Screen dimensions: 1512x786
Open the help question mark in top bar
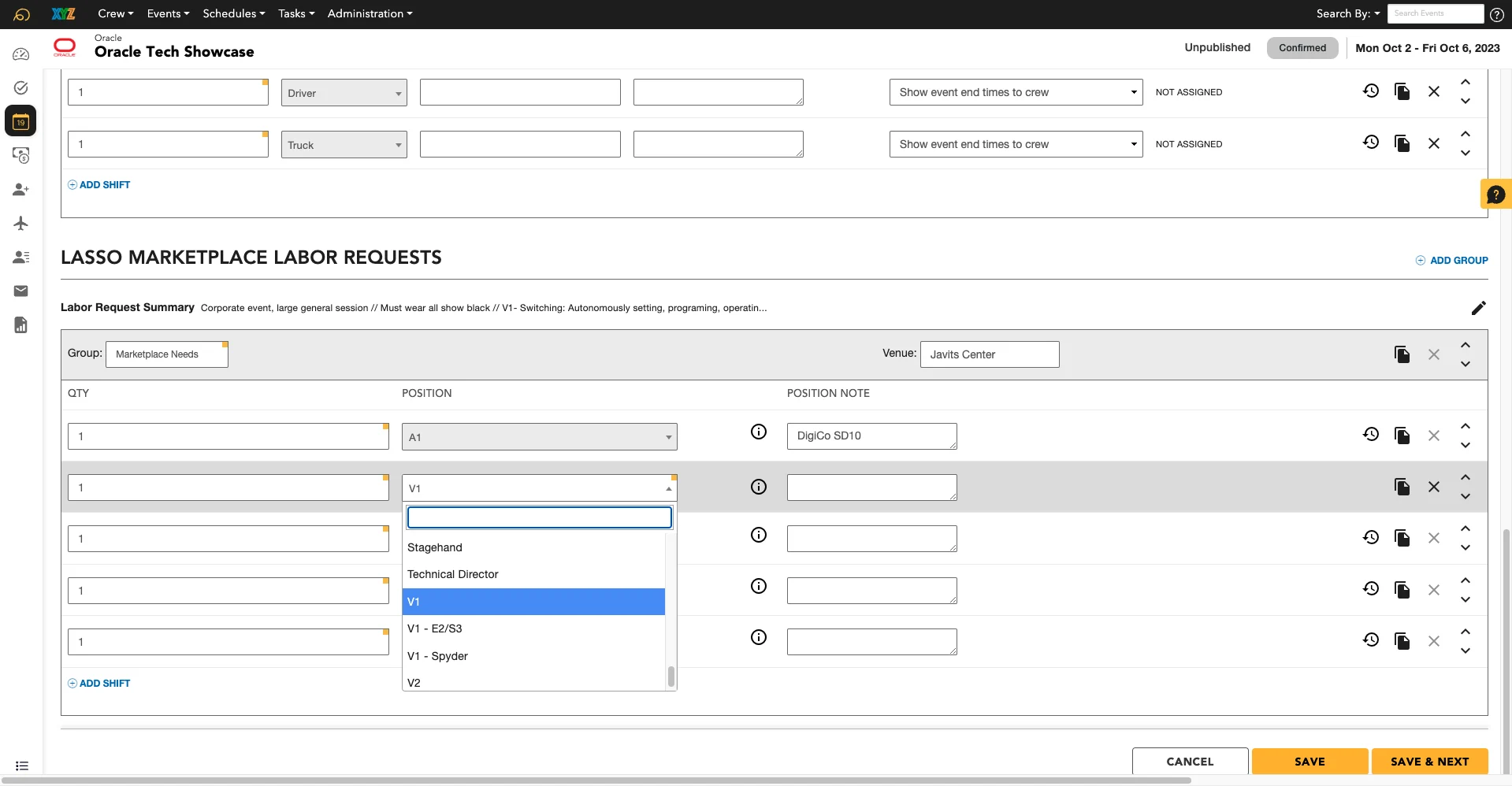1497,14
